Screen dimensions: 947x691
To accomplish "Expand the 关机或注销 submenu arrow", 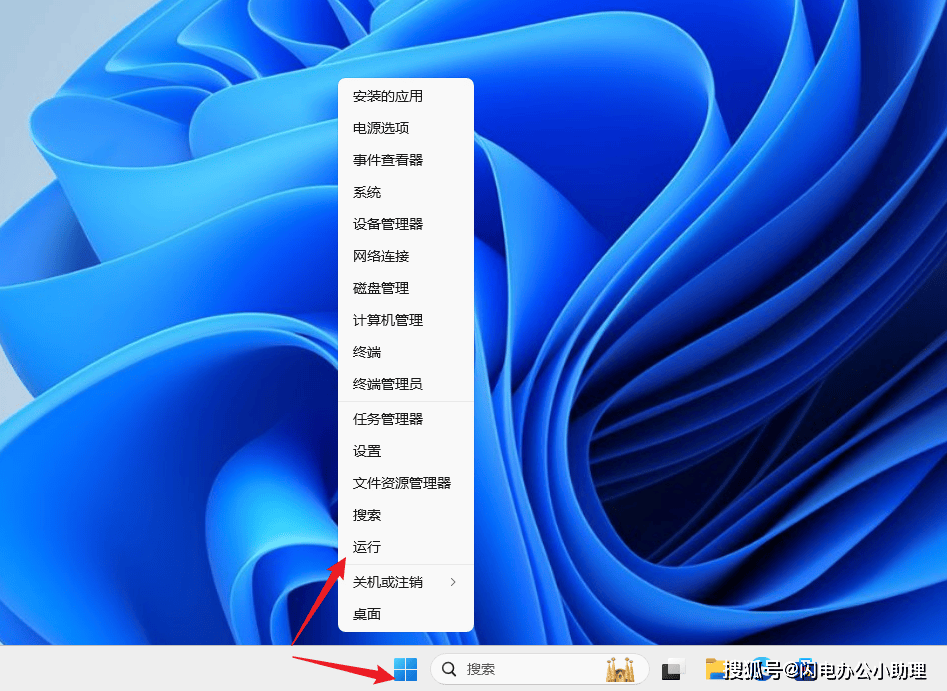I will click(x=453, y=582).
